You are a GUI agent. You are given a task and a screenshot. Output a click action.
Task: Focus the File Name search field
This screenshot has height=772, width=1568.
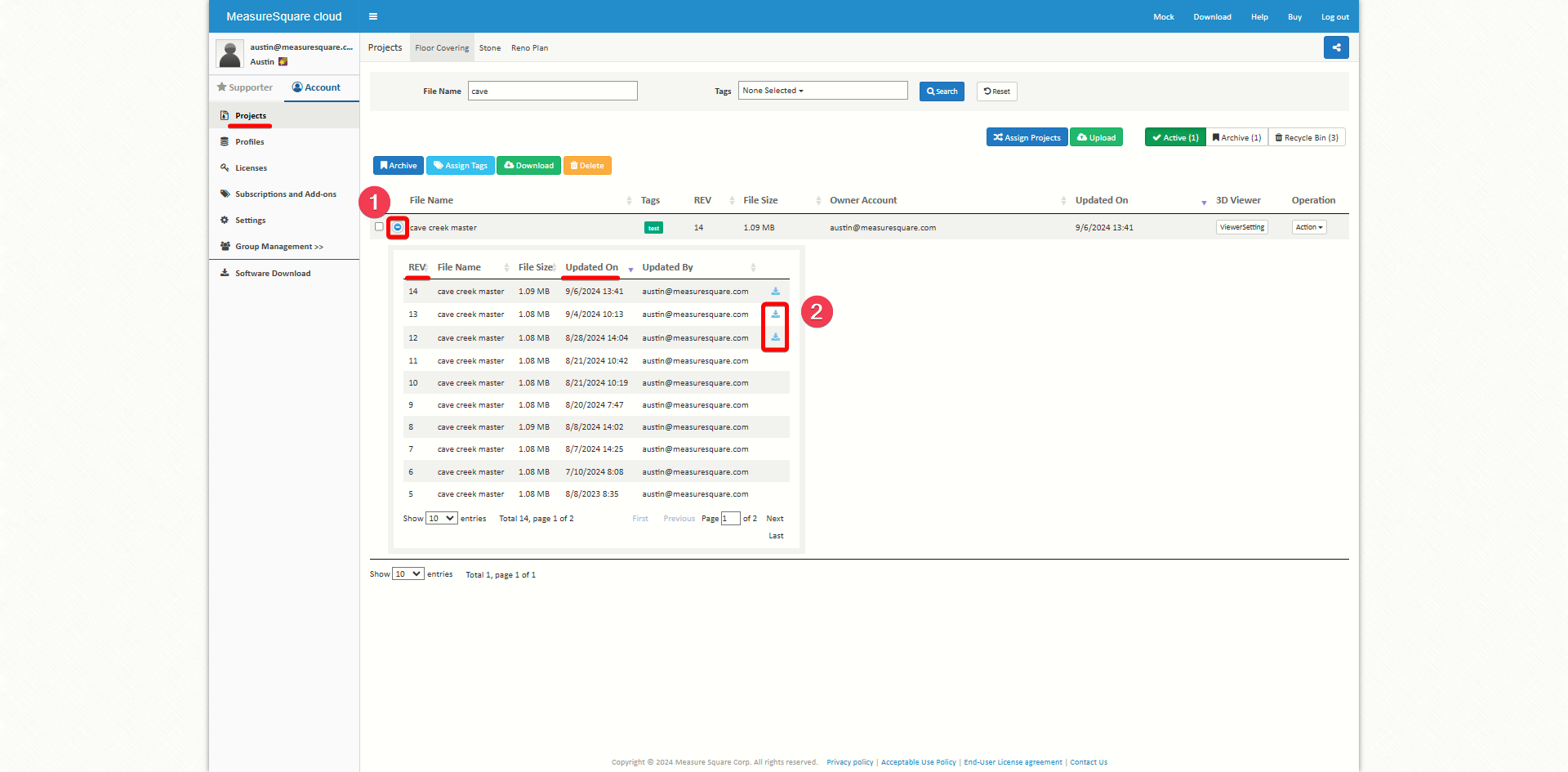[553, 91]
